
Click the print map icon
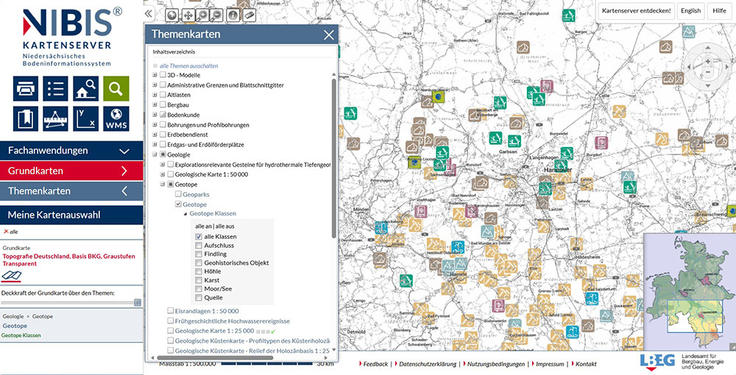pos(25,88)
